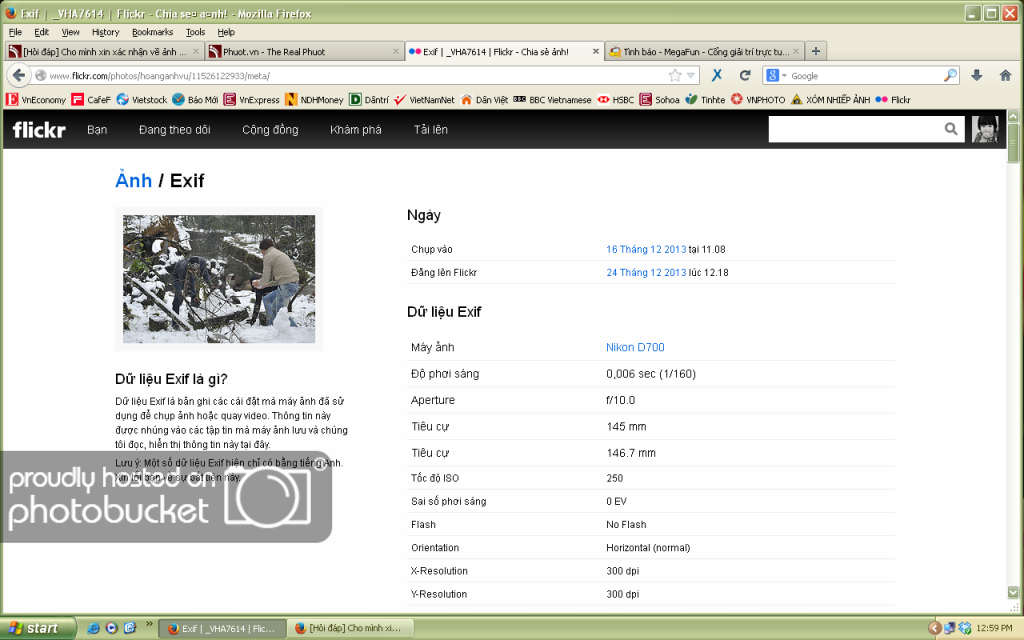Open the BBC Vietnamese bookmark
Viewport: 1024px width, 640px height.
(552, 100)
